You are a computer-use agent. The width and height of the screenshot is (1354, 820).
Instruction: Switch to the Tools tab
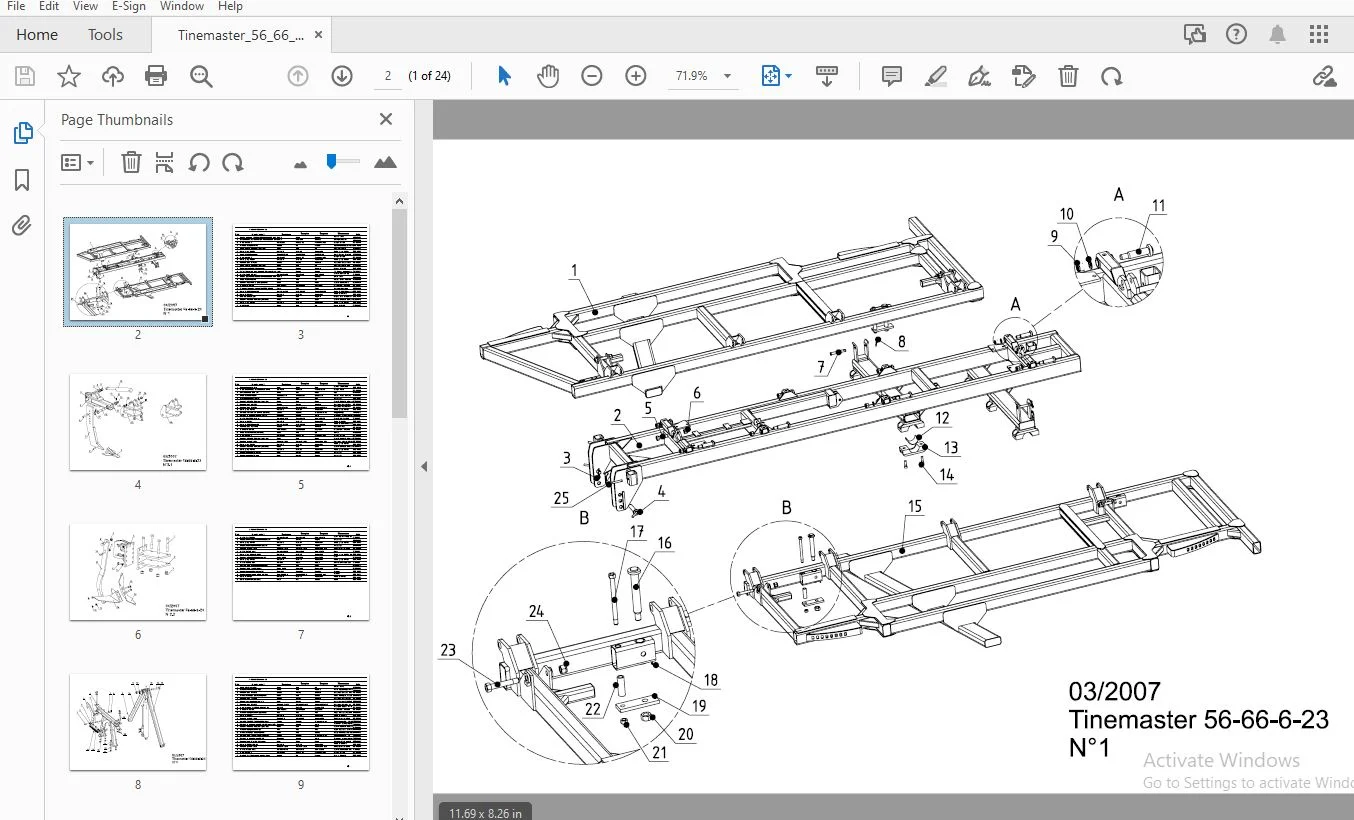coord(105,35)
